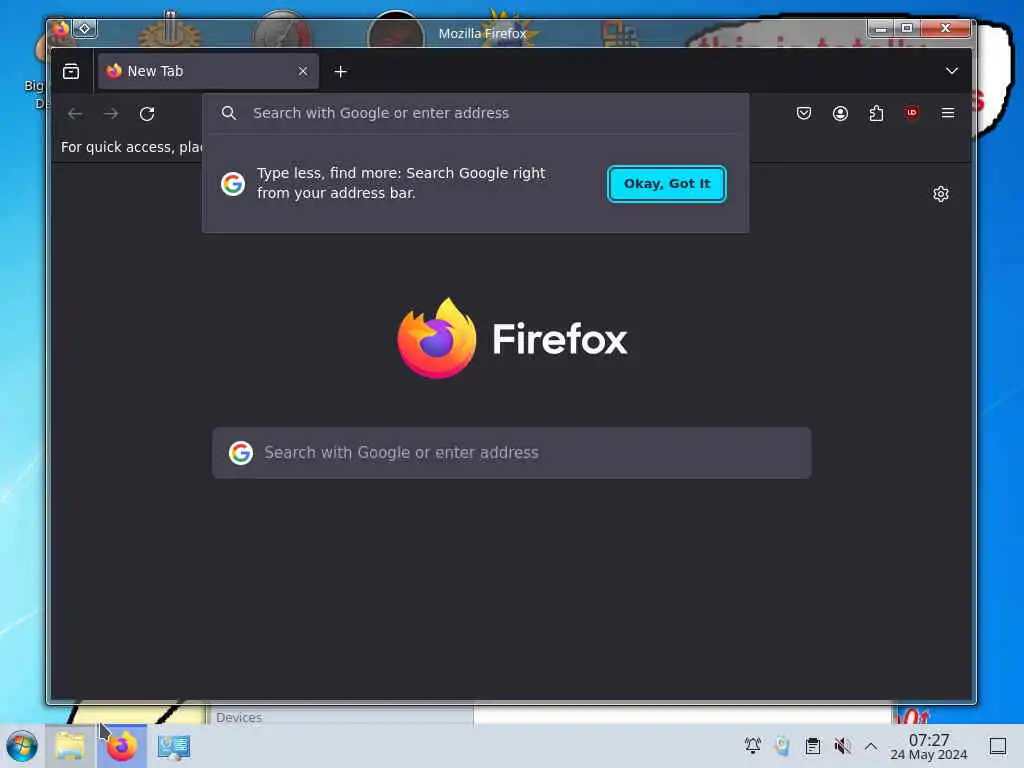
Task: Open the system settings taskbar icon
Action: tap(174, 746)
